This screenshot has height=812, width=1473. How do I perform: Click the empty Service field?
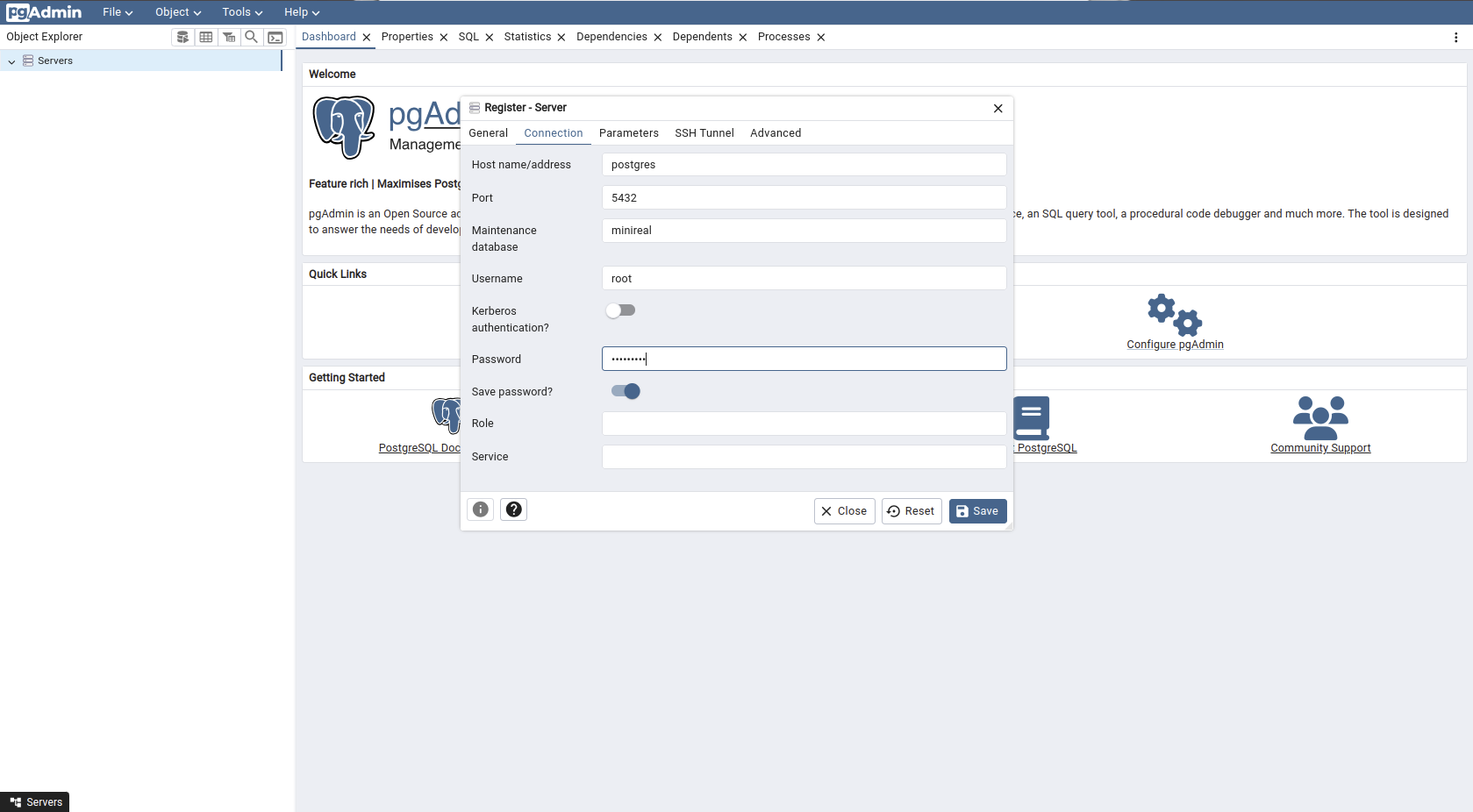[x=804, y=457]
